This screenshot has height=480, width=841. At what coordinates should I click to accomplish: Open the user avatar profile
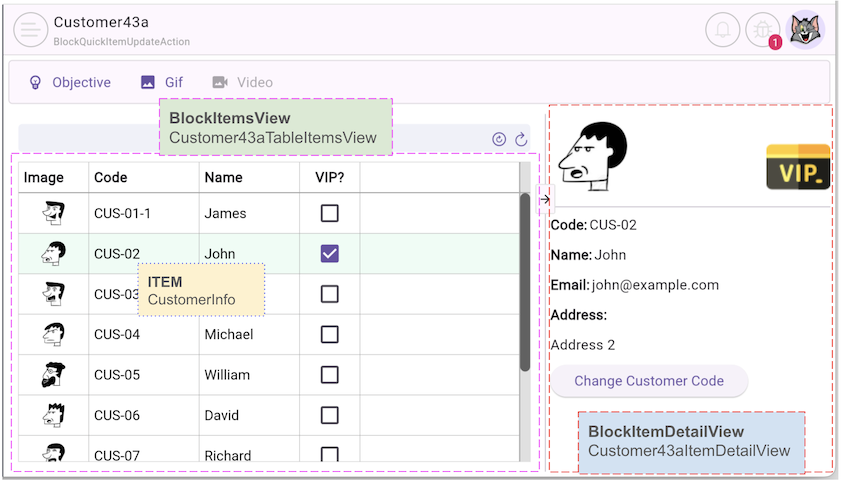(806, 30)
